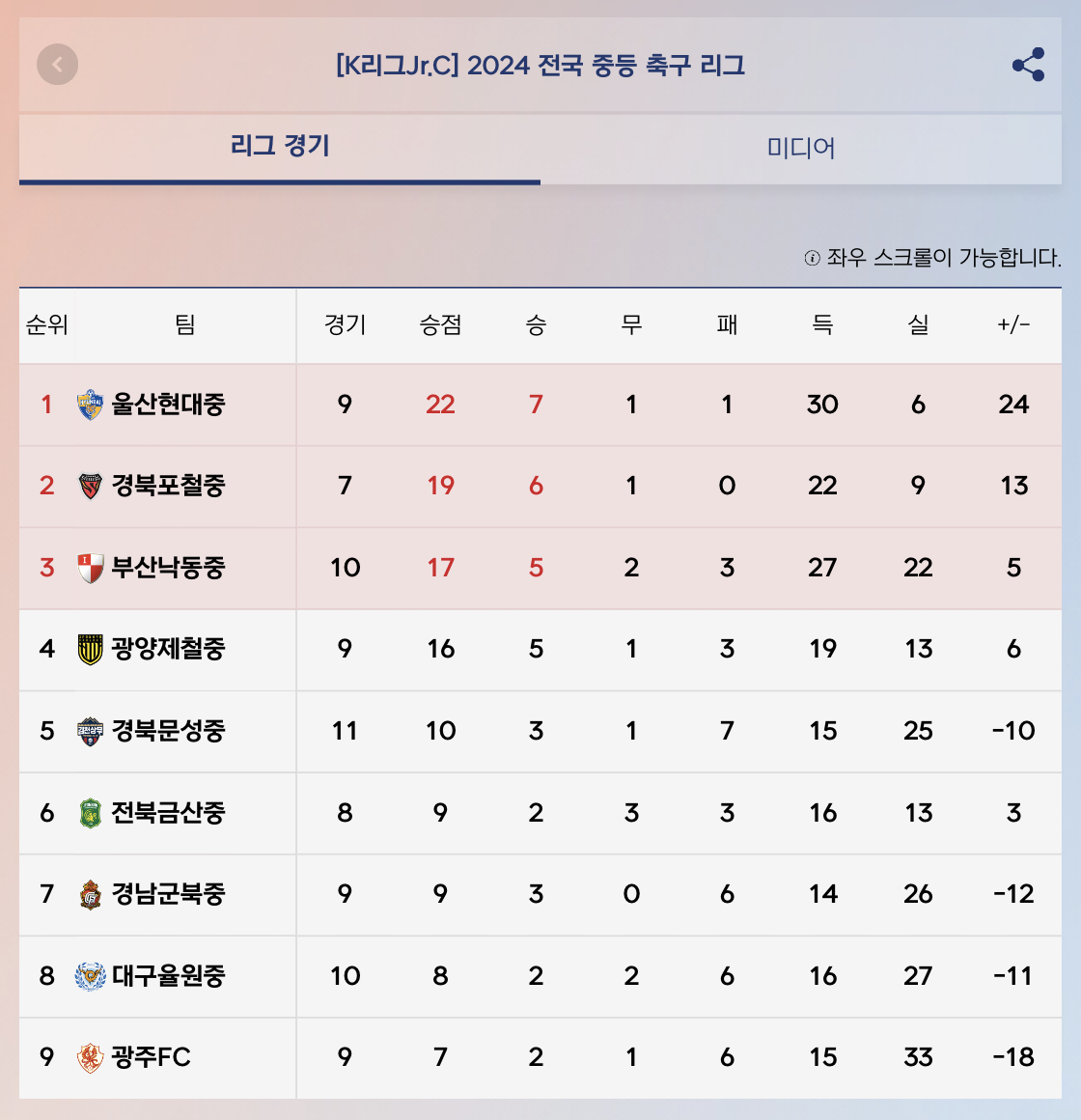Viewport: 1081px width, 1120px height.
Task: Click the 울산현대중 team crest
Action: [90, 405]
